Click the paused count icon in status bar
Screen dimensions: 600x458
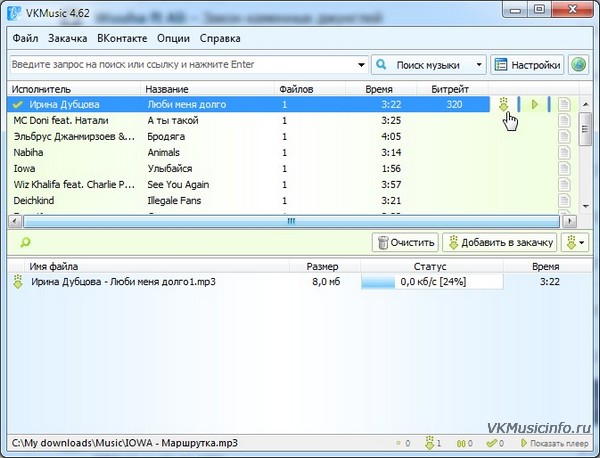tap(461, 443)
